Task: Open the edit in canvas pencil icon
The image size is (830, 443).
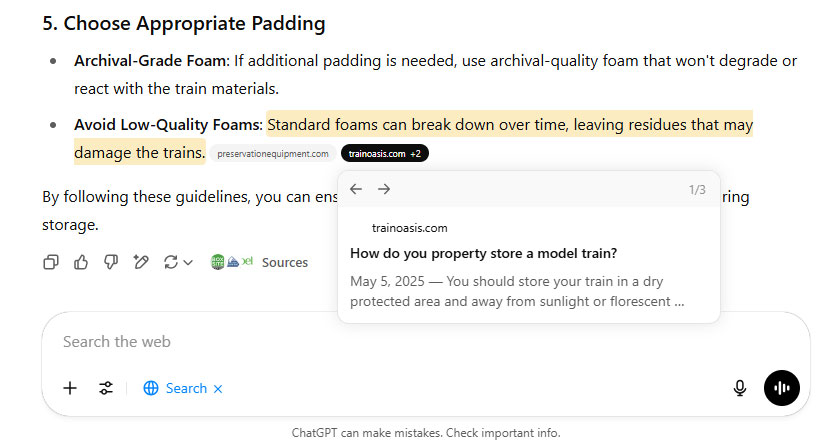Action: [141, 262]
